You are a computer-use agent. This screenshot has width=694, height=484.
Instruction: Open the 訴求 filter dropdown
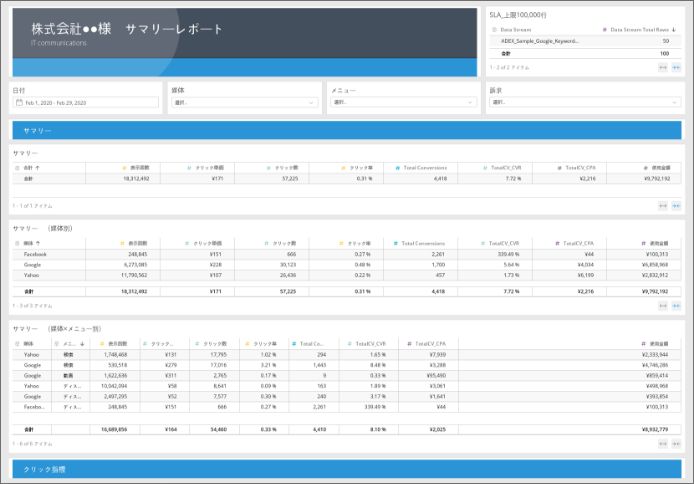tap(585, 102)
